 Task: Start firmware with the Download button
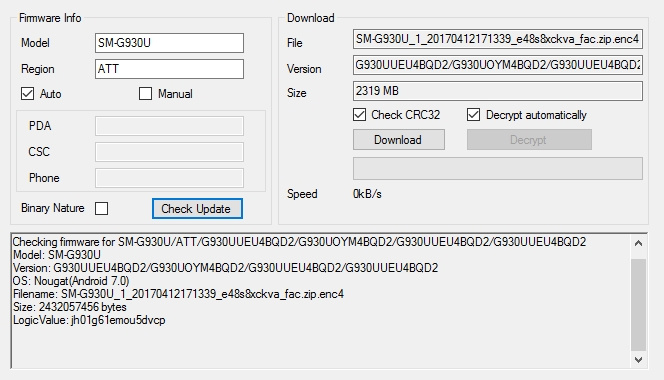click(x=398, y=140)
